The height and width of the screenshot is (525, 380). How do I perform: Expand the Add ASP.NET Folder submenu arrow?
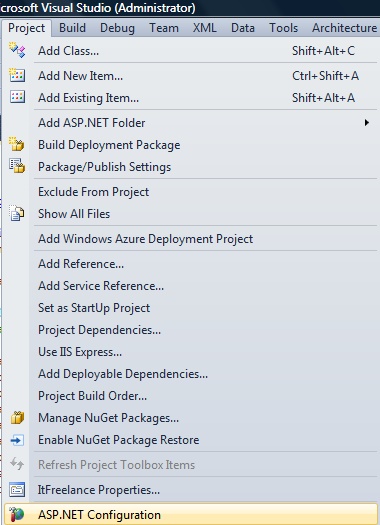[367, 123]
